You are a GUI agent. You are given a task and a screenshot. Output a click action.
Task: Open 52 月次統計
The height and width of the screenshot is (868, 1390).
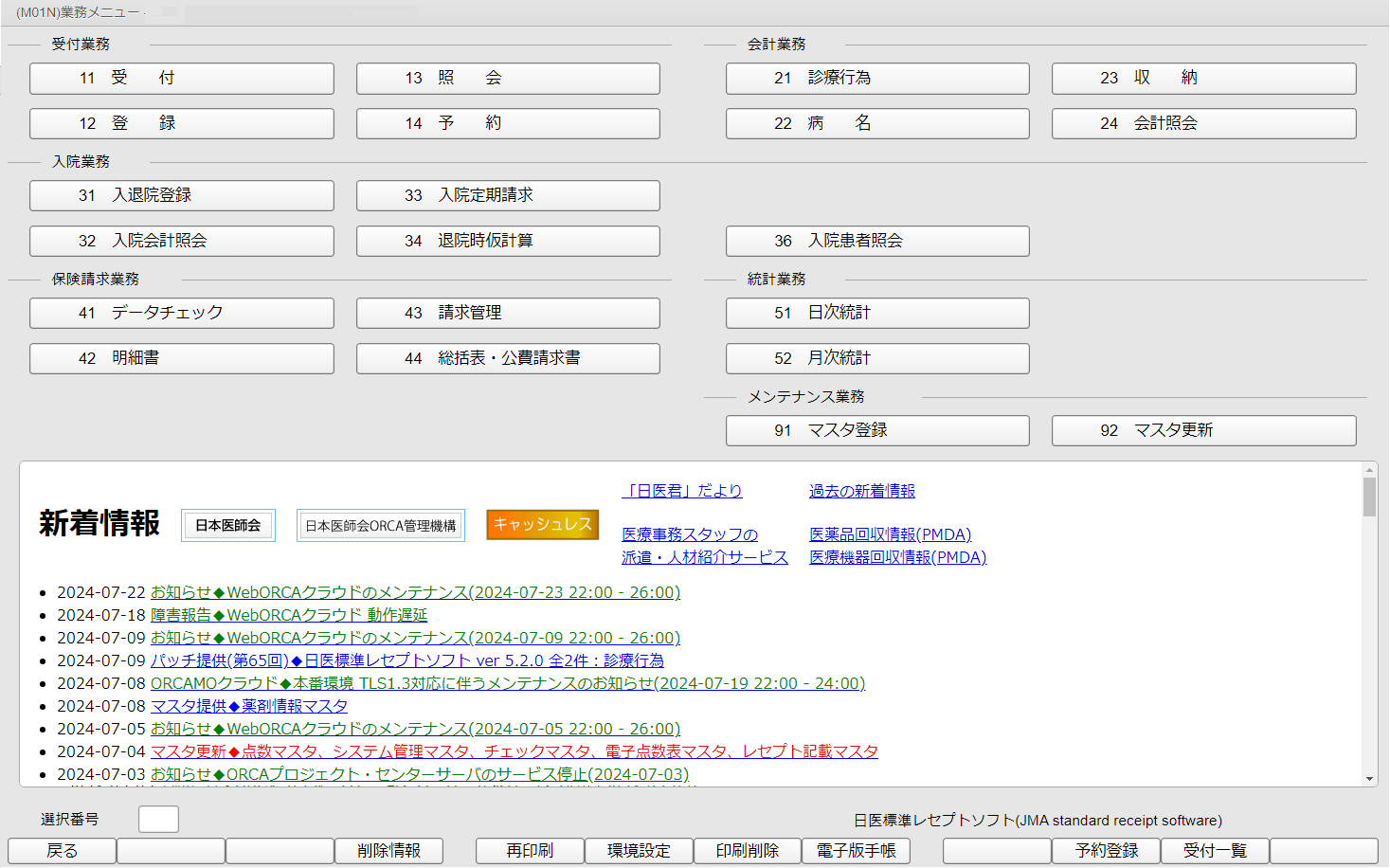(x=877, y=359)
